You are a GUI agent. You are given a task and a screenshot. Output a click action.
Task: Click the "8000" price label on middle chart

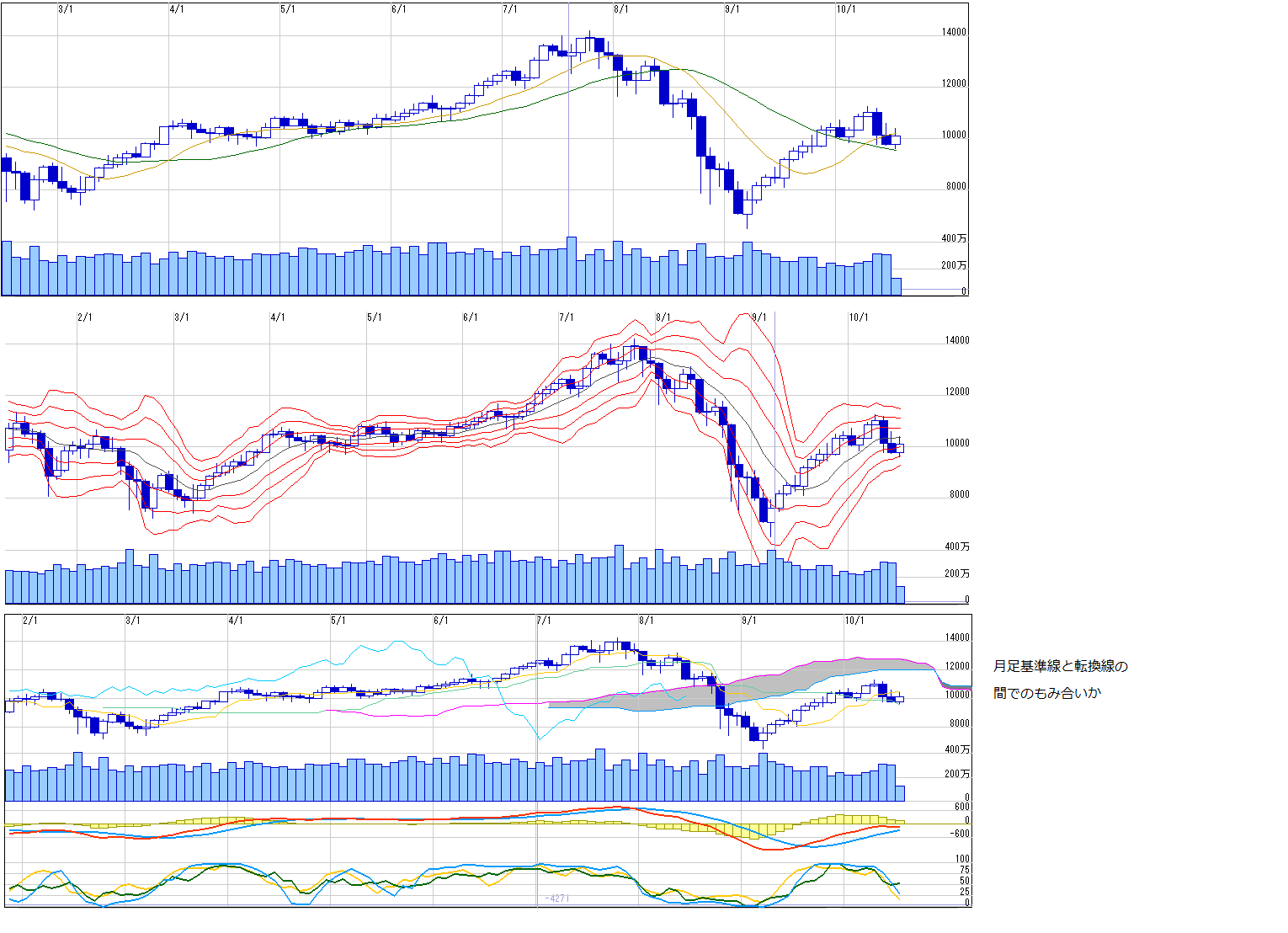click(x=959, y=495)
